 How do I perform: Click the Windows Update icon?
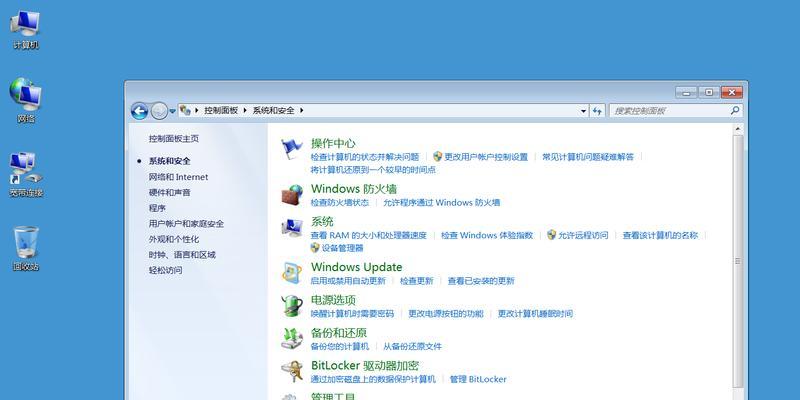click(x=292, y=273)
